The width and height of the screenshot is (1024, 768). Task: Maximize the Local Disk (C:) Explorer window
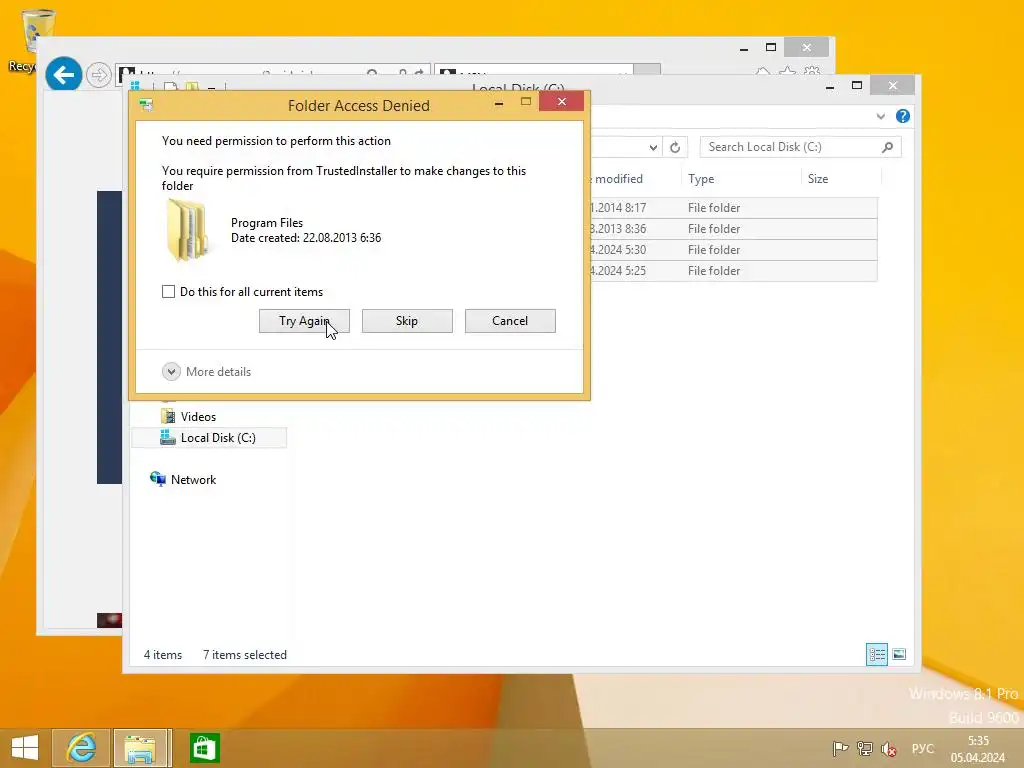pyautogui.click(x=857, y=86)
